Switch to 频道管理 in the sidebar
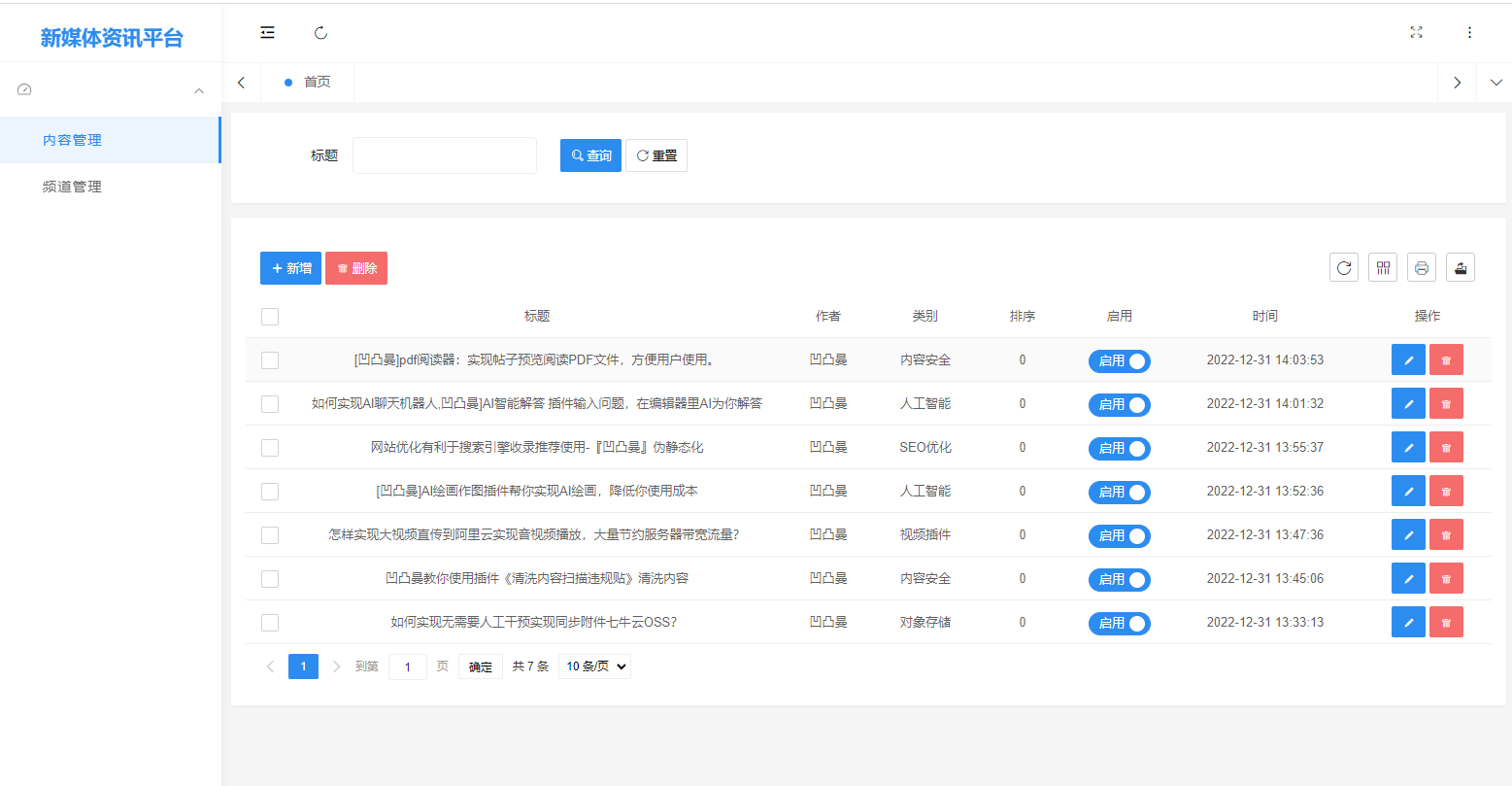This screenshot has height=786, width=1512. pos(71,186)
